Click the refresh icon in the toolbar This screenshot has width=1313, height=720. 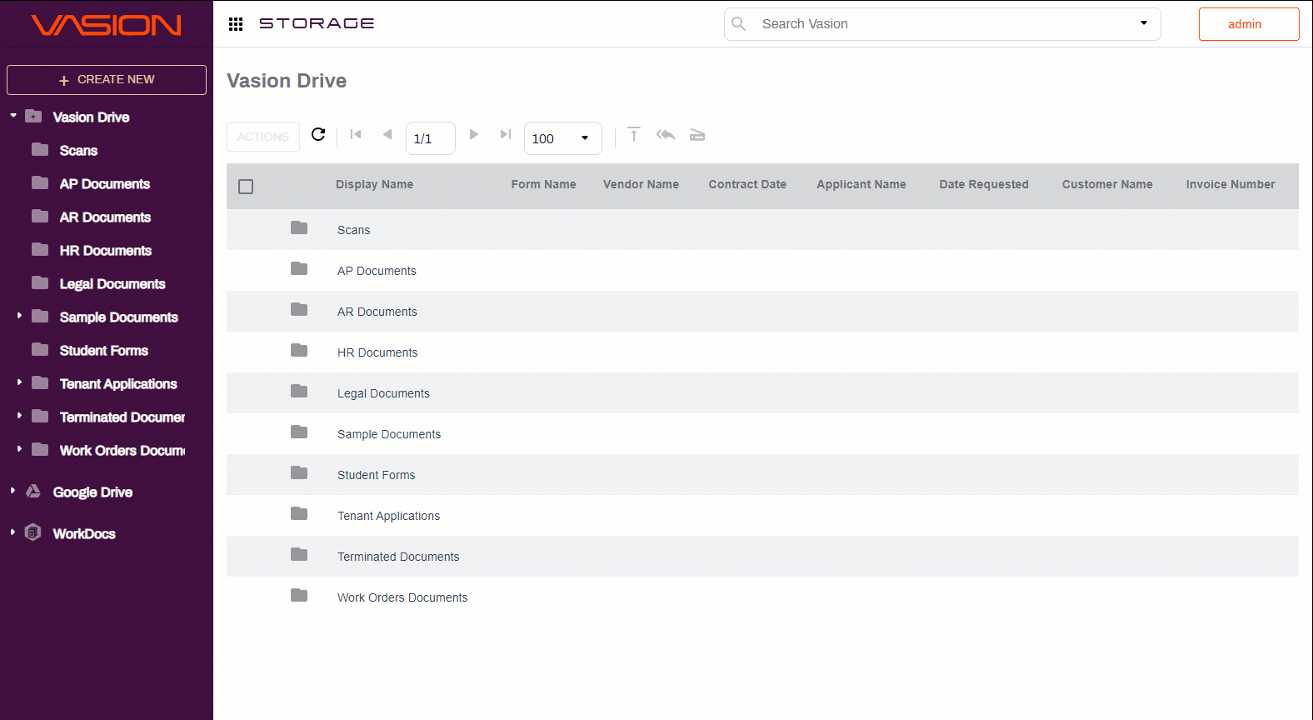pyautogui.click(x=318, y=134)
